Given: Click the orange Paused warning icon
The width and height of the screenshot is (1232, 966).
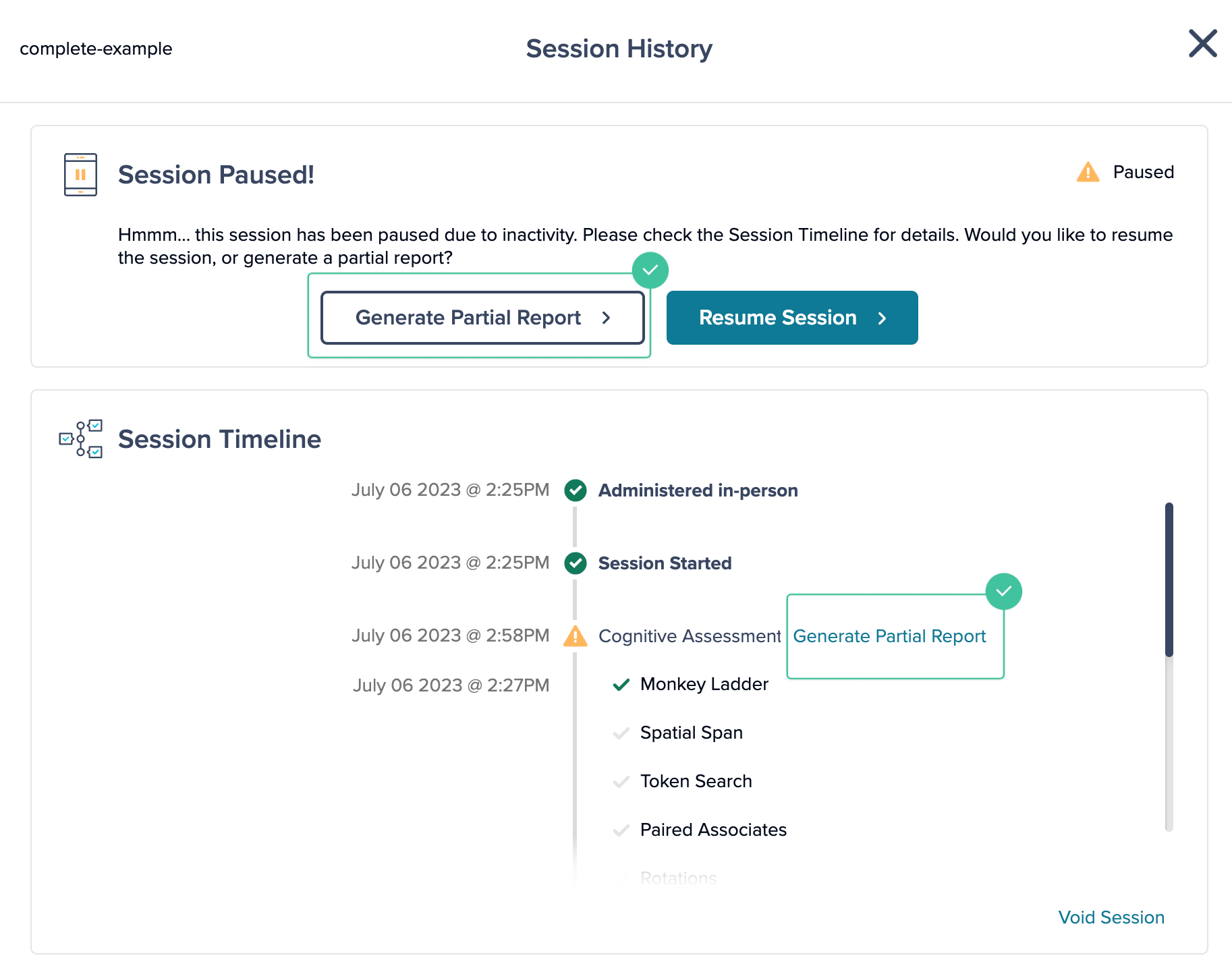Looking at the screenshot, I should click(1088, 172).
